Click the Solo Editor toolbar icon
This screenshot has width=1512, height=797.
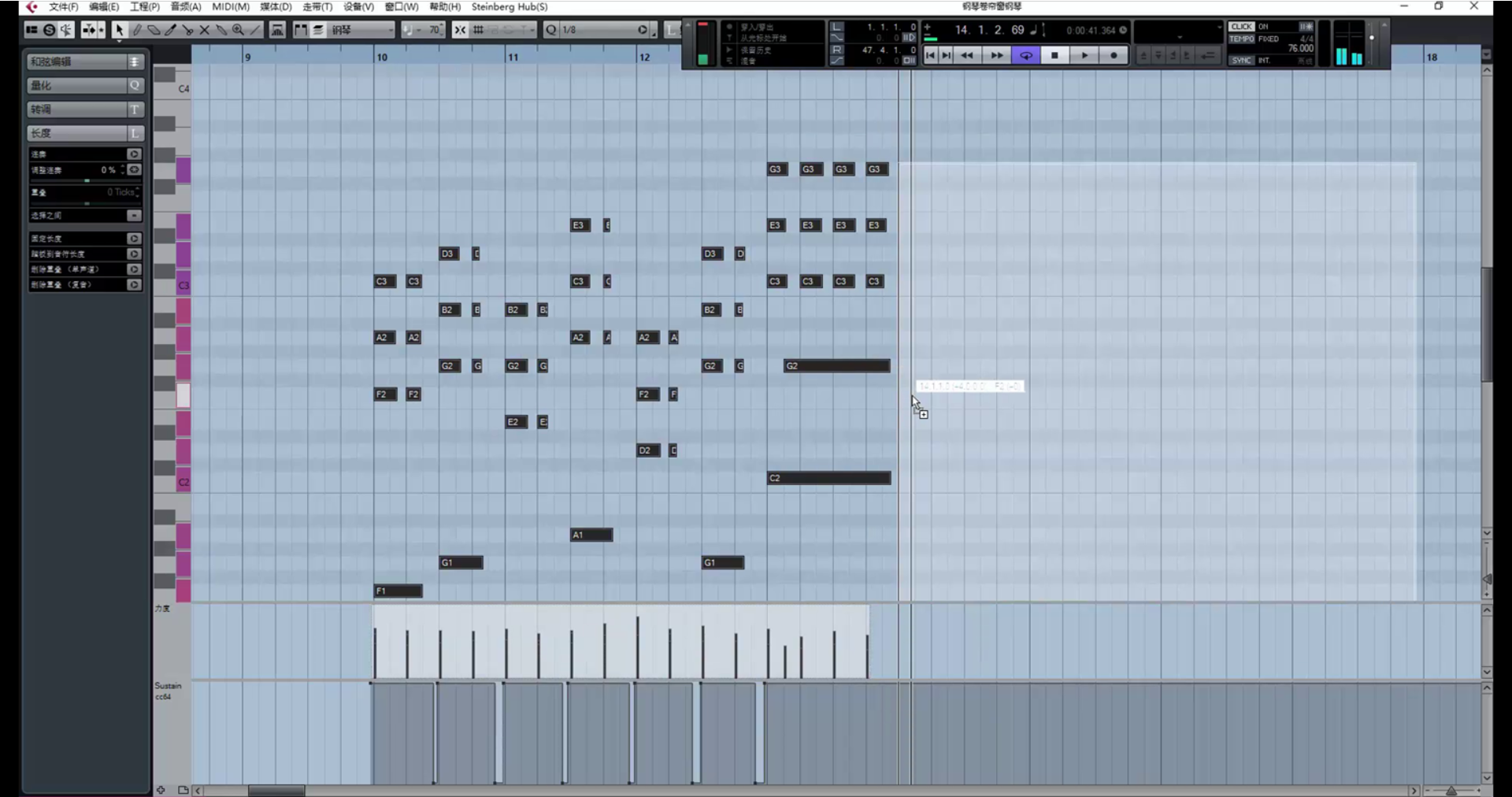click(x=49, y=30)
